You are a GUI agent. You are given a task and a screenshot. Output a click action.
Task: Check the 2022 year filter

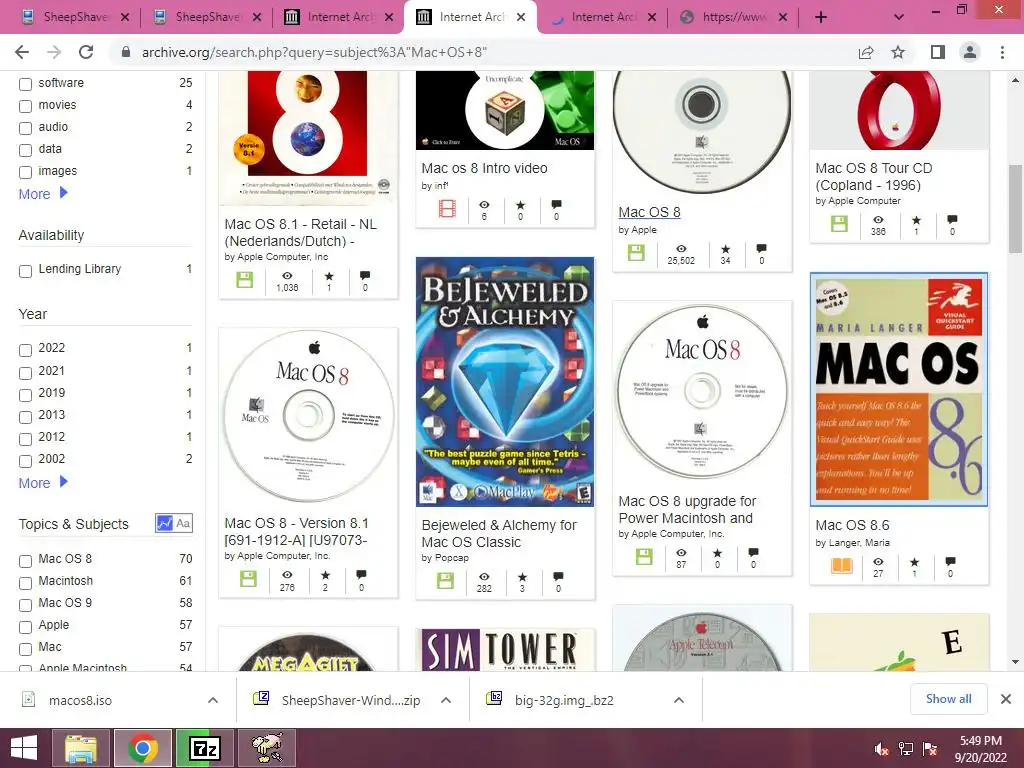[x=25, y=350]
